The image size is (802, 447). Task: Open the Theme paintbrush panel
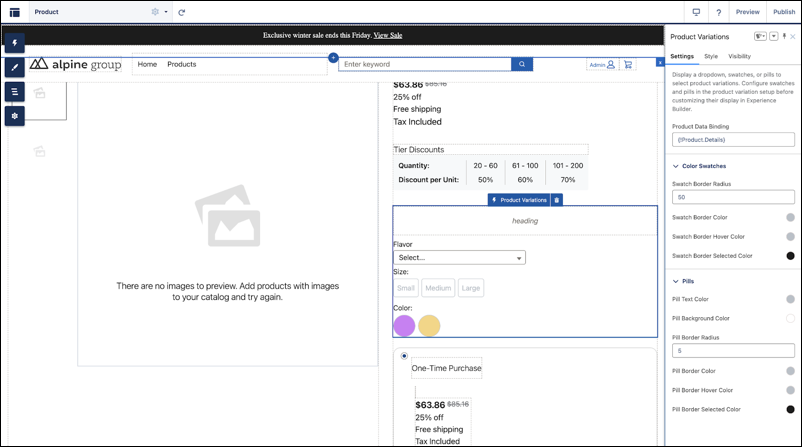[x=15, y=67]
